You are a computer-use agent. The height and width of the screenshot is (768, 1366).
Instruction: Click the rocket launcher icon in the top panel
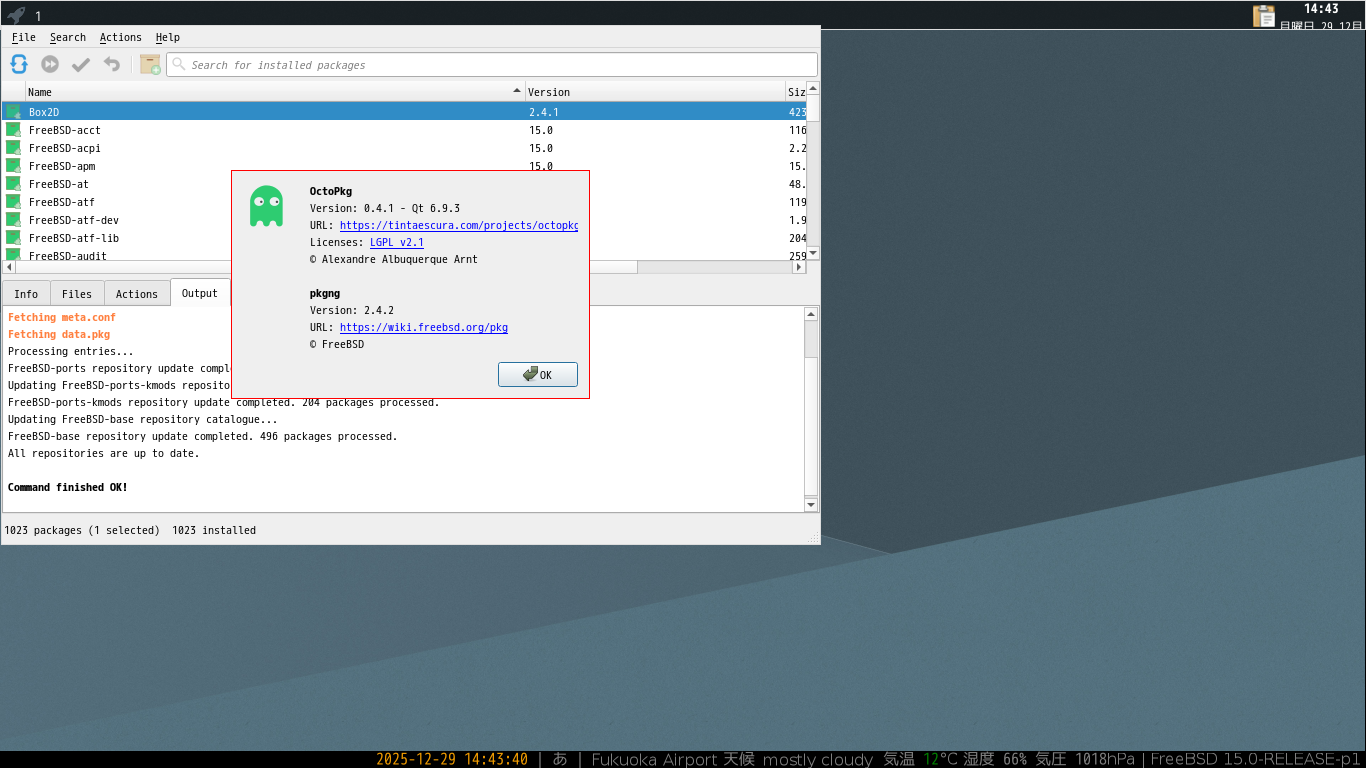[16, 15]
